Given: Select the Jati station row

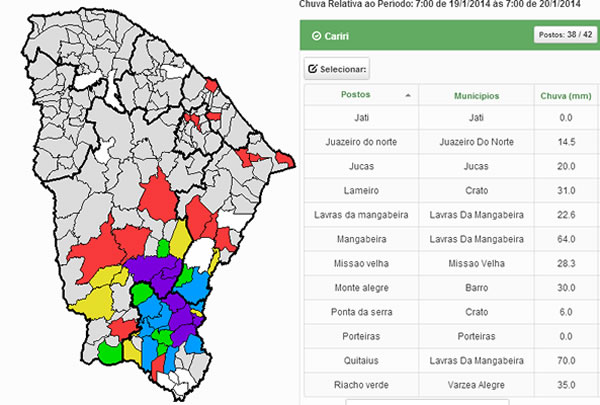Looking at the screenshot, I should (362, 119).
